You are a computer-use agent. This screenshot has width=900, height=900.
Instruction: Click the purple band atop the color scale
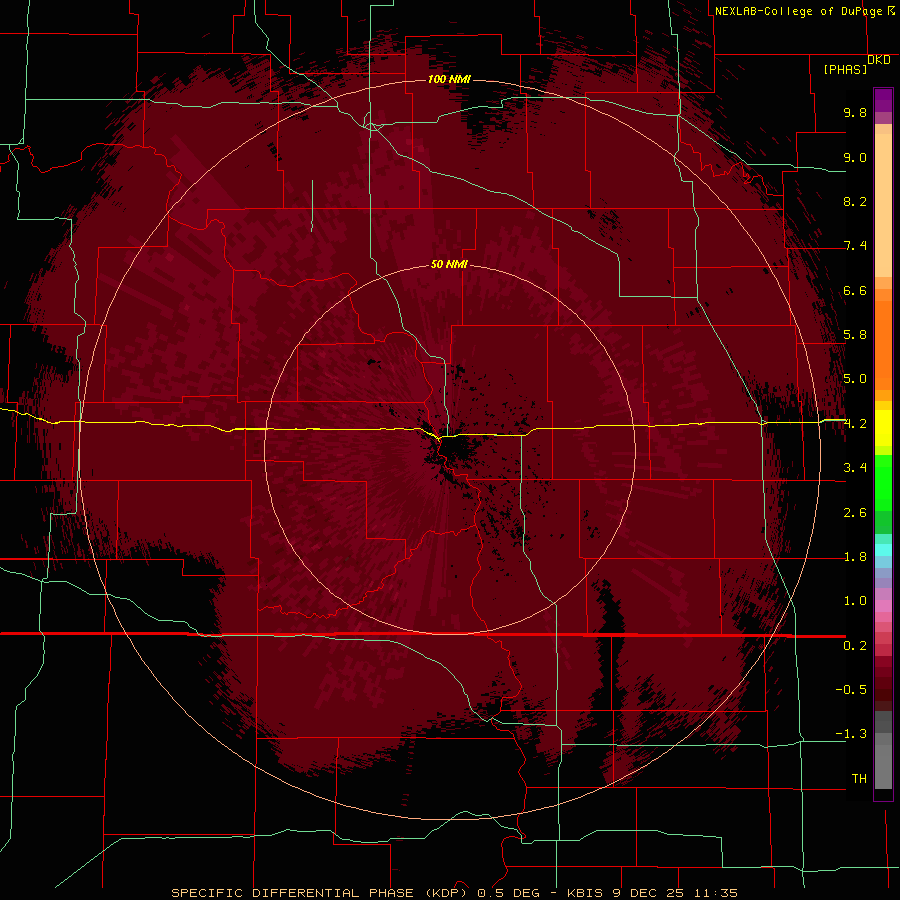click(x=883, y=100)
